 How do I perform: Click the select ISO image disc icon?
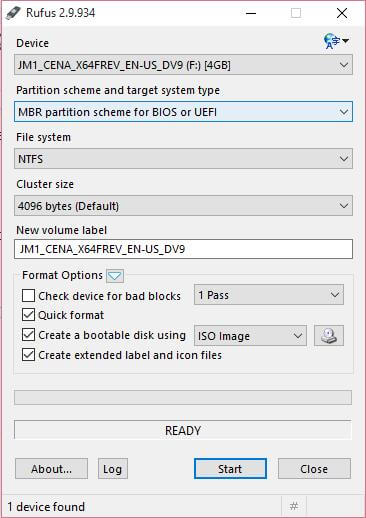[329, 336]
